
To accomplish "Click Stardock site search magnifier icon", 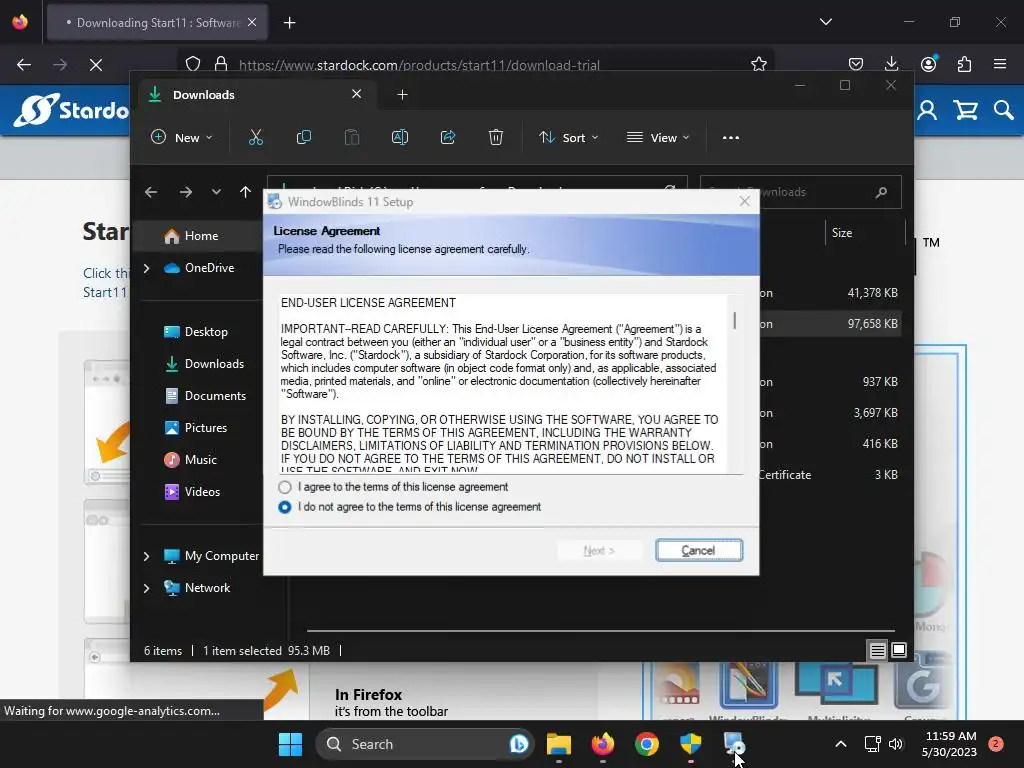I will pos(1004,110).
